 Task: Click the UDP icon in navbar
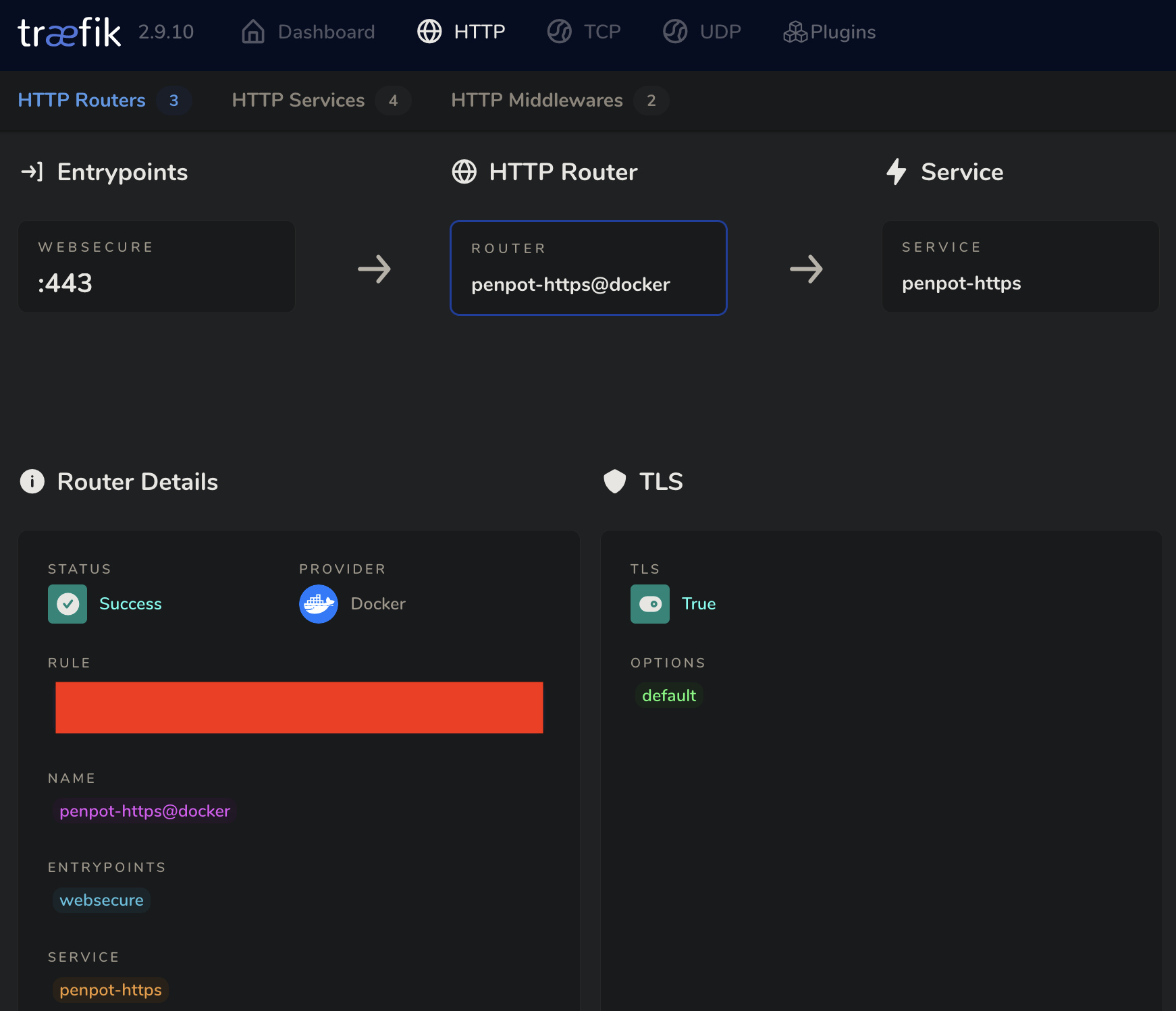[x=675, y=32]
